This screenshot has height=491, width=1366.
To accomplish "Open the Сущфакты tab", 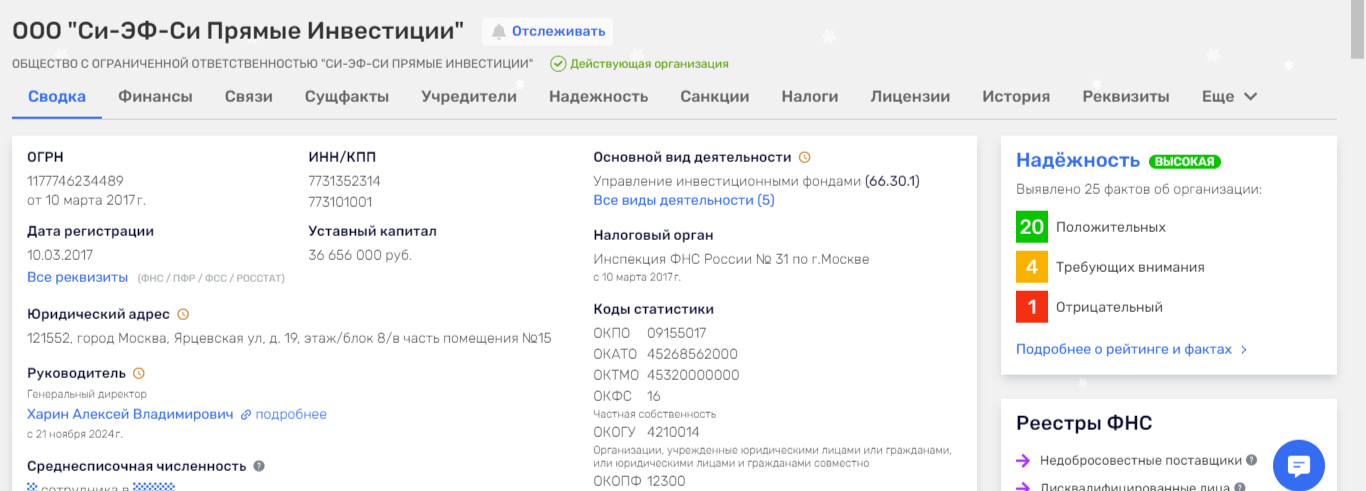I will [x=347, y=97].
